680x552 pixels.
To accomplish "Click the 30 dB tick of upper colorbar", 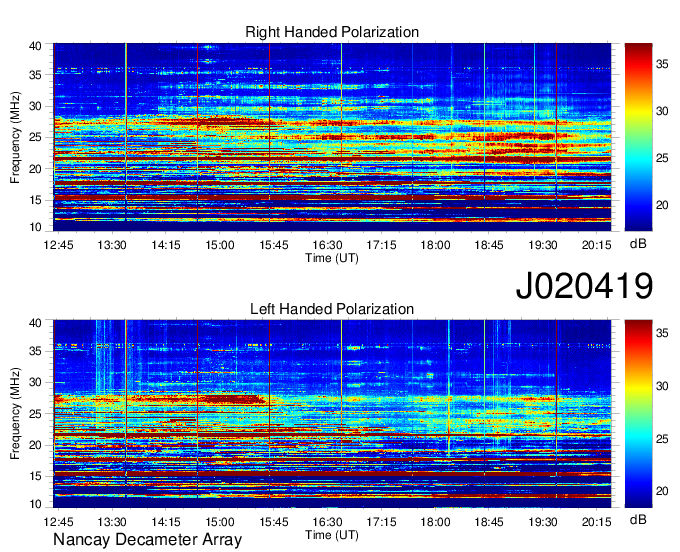I will coord(662,111).
